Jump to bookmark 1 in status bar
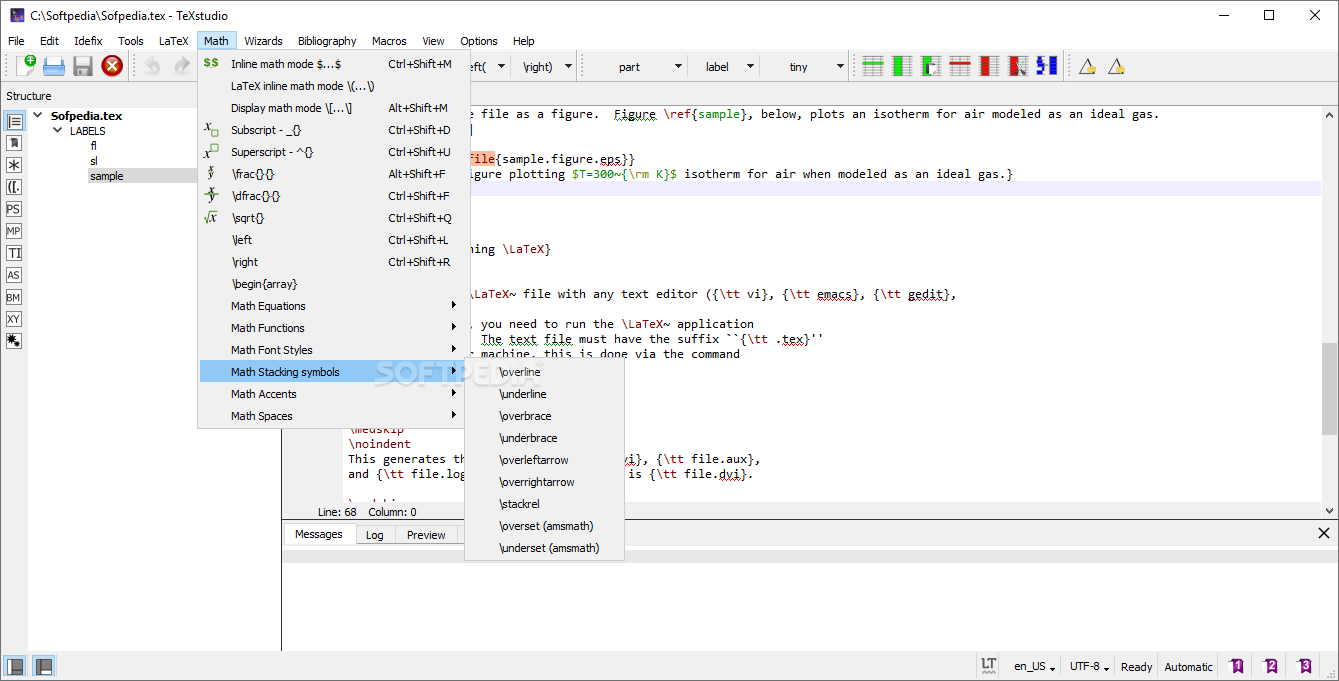Image resolution: width=1339 pixels, height=681 pixels. [1237, 666]
